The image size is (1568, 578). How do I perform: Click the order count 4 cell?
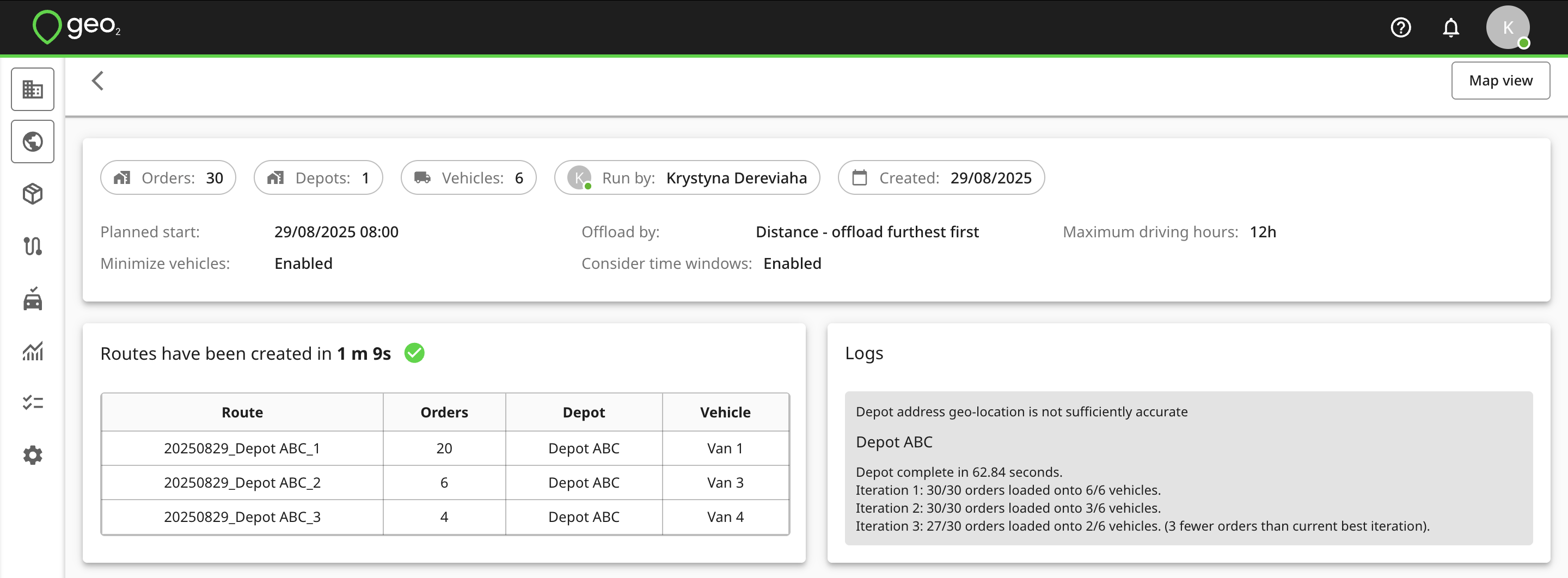tap(444, 516)
